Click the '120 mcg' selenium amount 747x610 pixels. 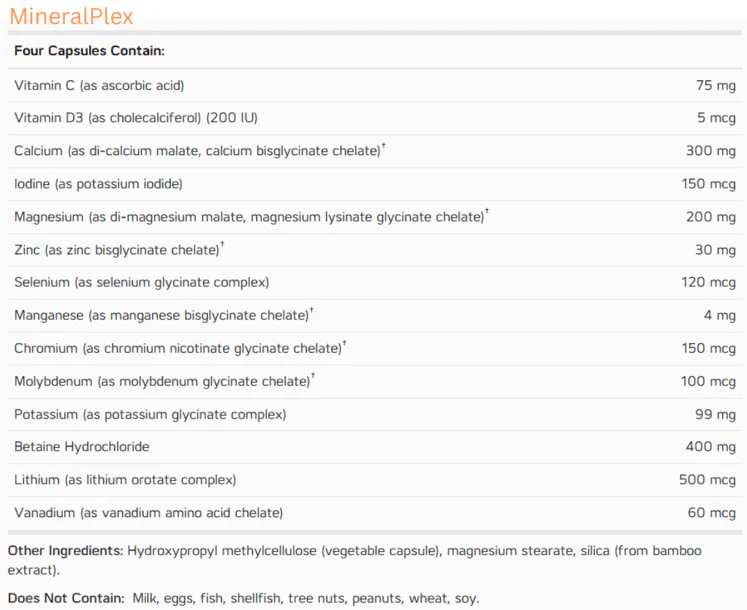point(708,282)
